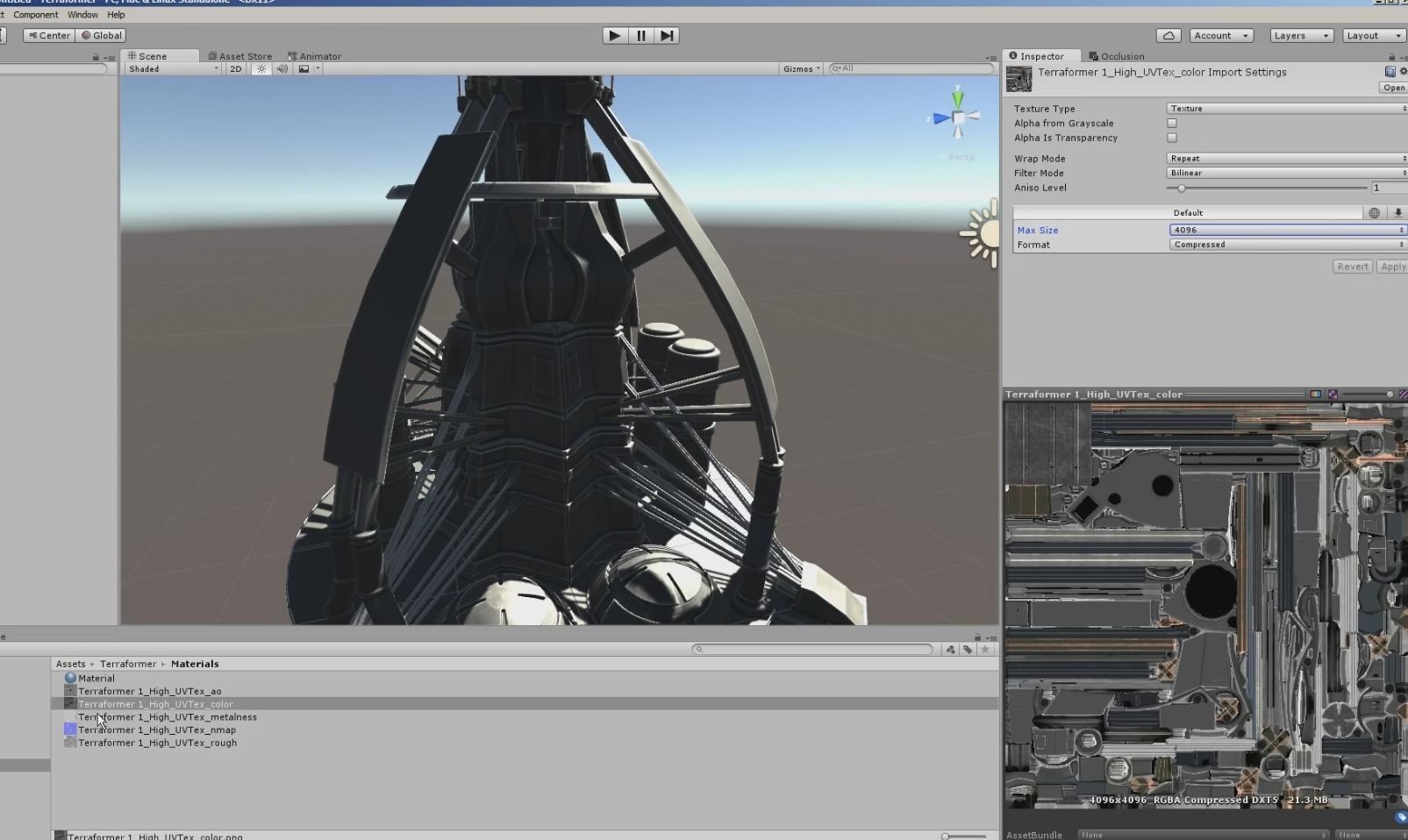1408x840 pixels.
Task: Click the Assets breadcrumb
Action: 71,665
